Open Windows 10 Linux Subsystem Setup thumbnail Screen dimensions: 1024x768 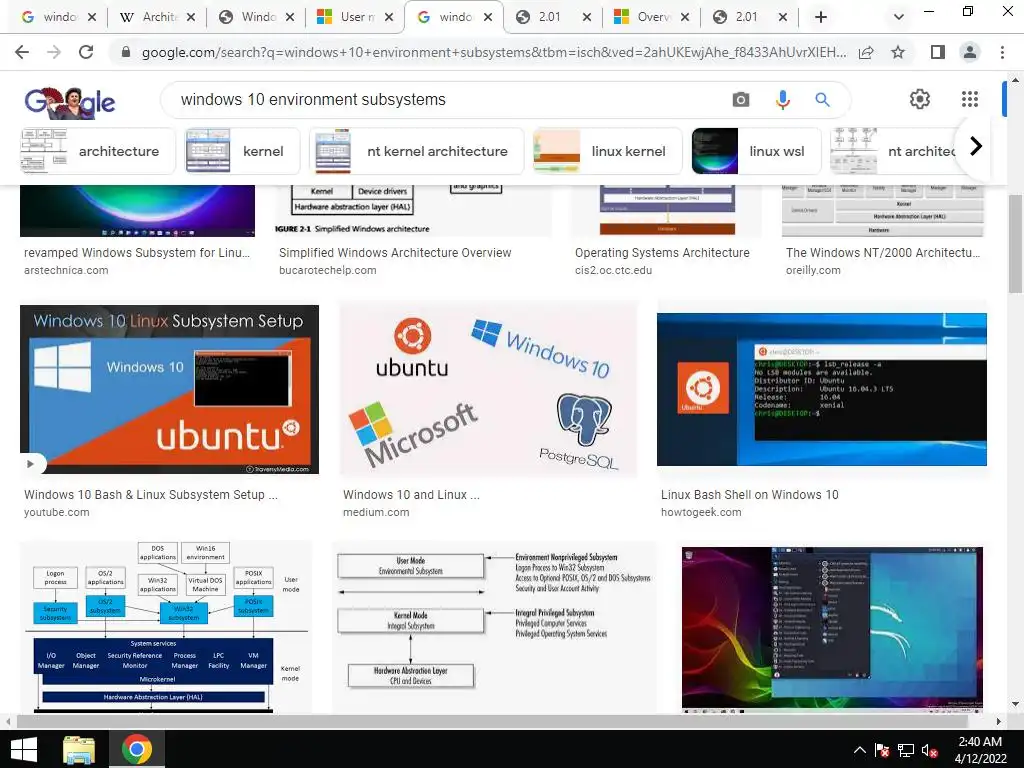[x=169, y=389]
